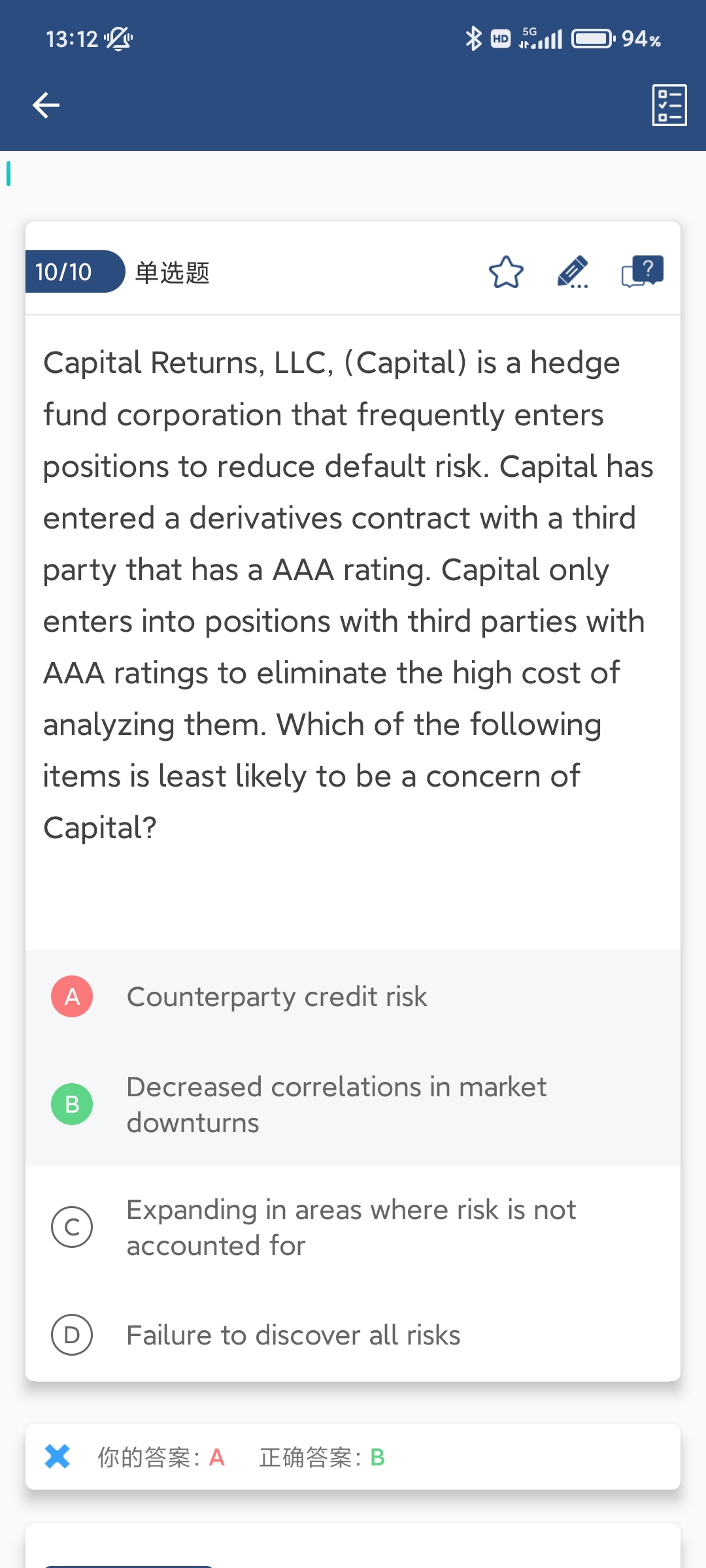Tap the back arrow icon
The image size is (706, 1568).
46,105
